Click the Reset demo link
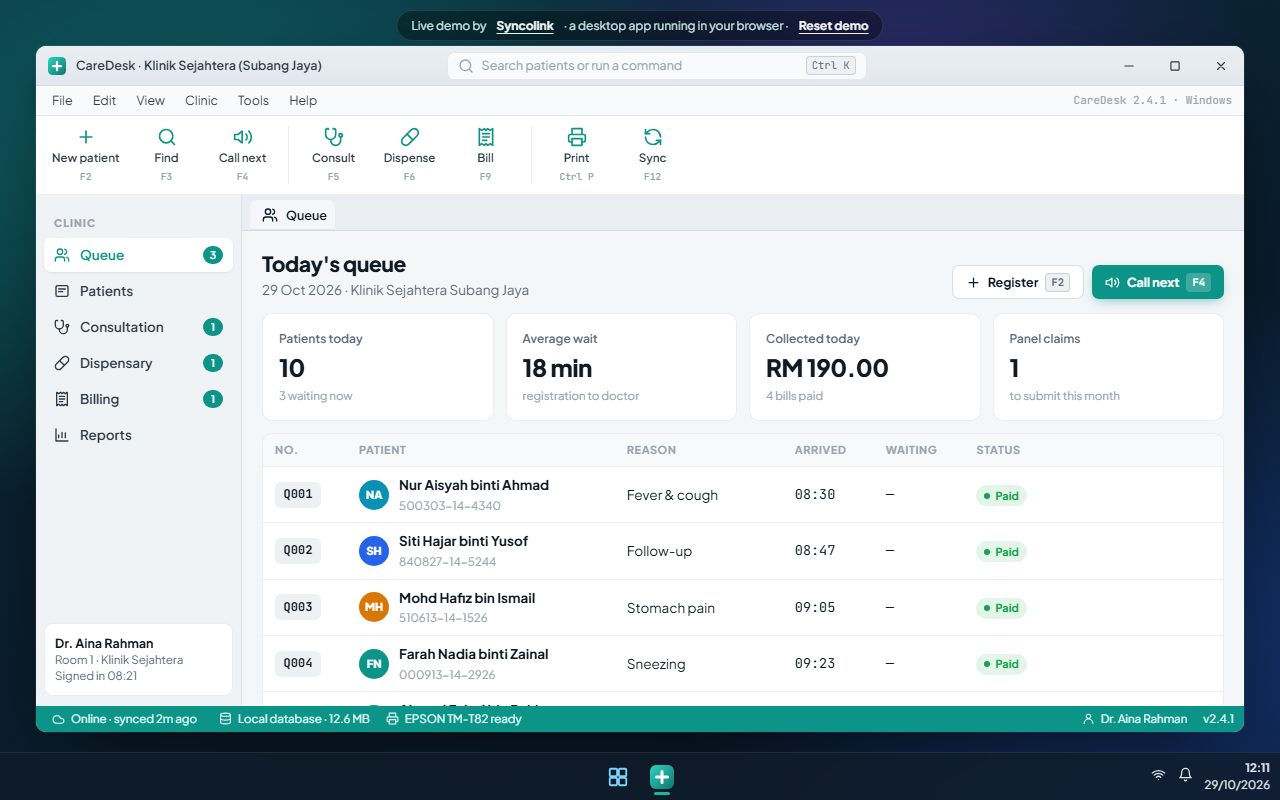This screenshot has height=800, width=1280. pyautogui.click(x=833, y=26)
